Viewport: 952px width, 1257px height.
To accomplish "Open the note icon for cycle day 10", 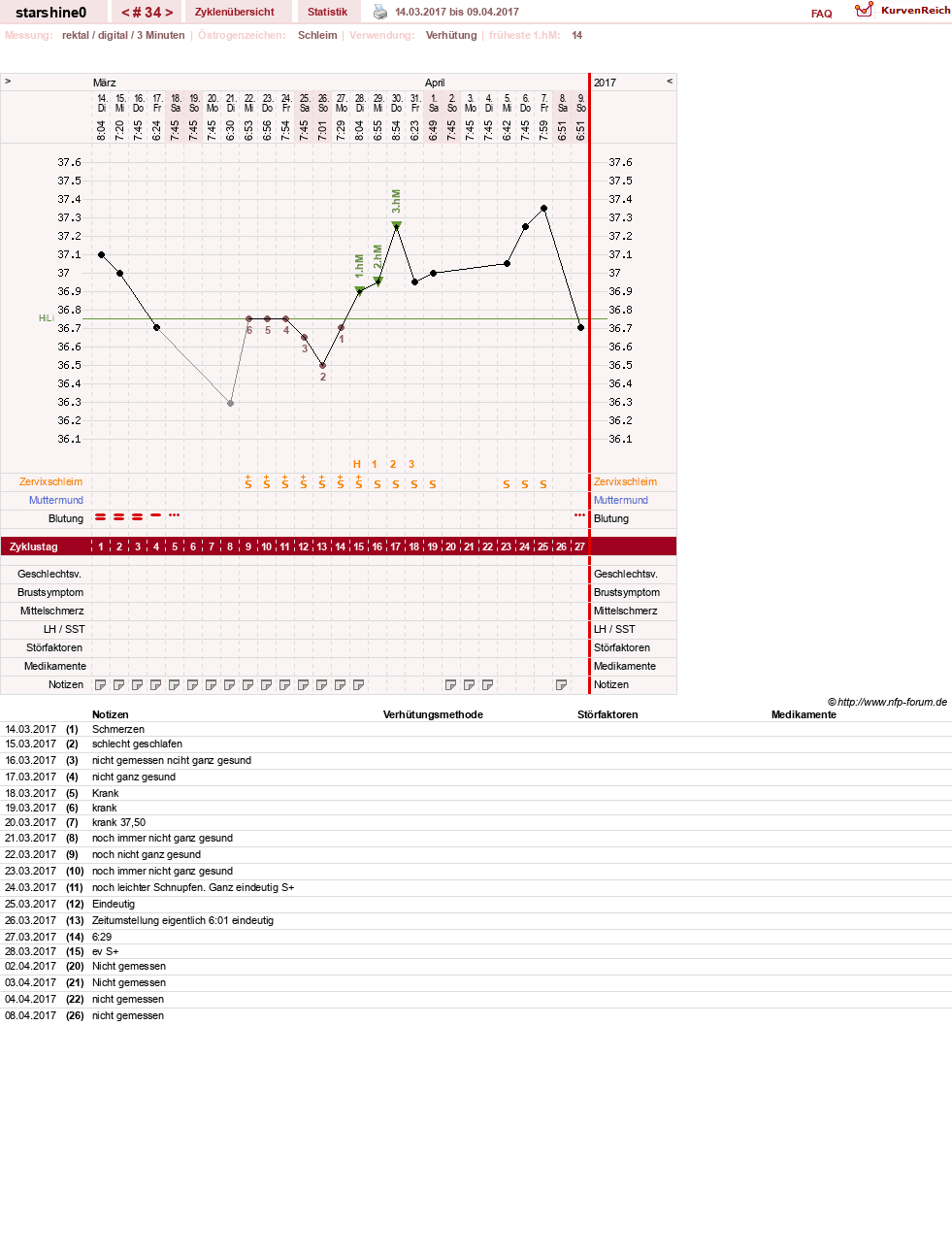I will tap(267, 684).
